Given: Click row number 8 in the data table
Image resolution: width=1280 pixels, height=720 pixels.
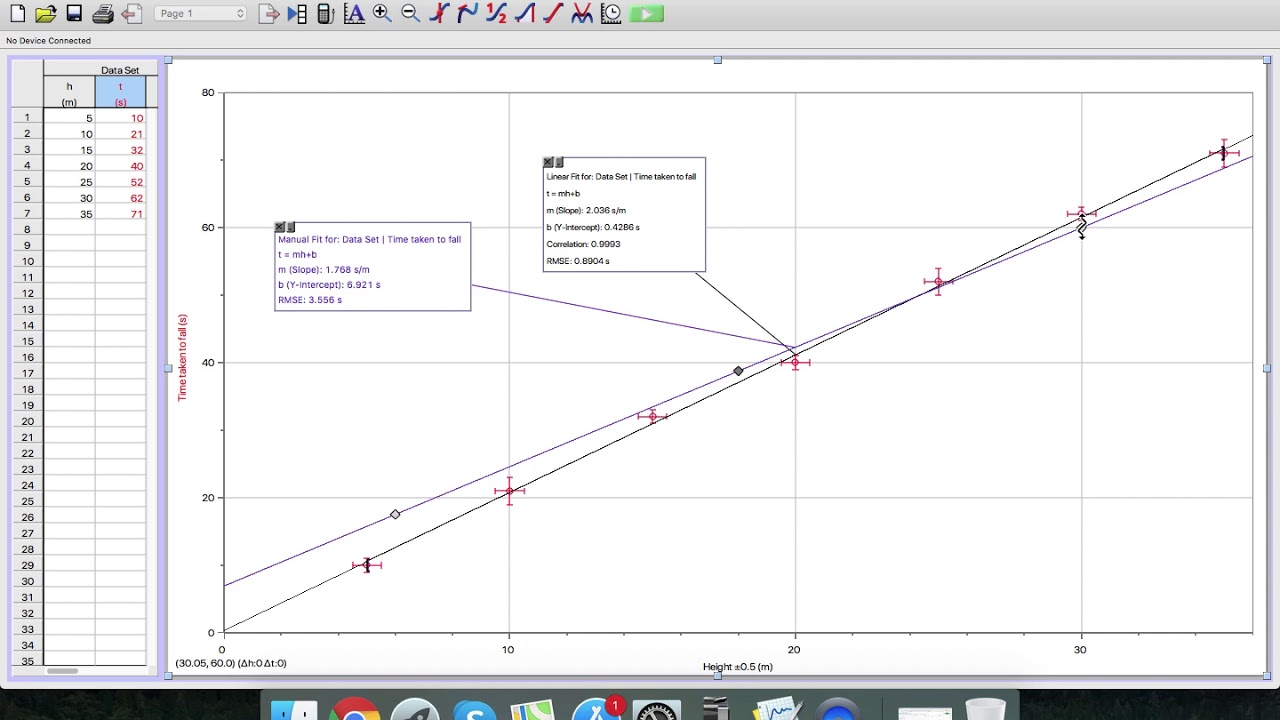Looking at the screenshot, I should (x=27, y=230).
